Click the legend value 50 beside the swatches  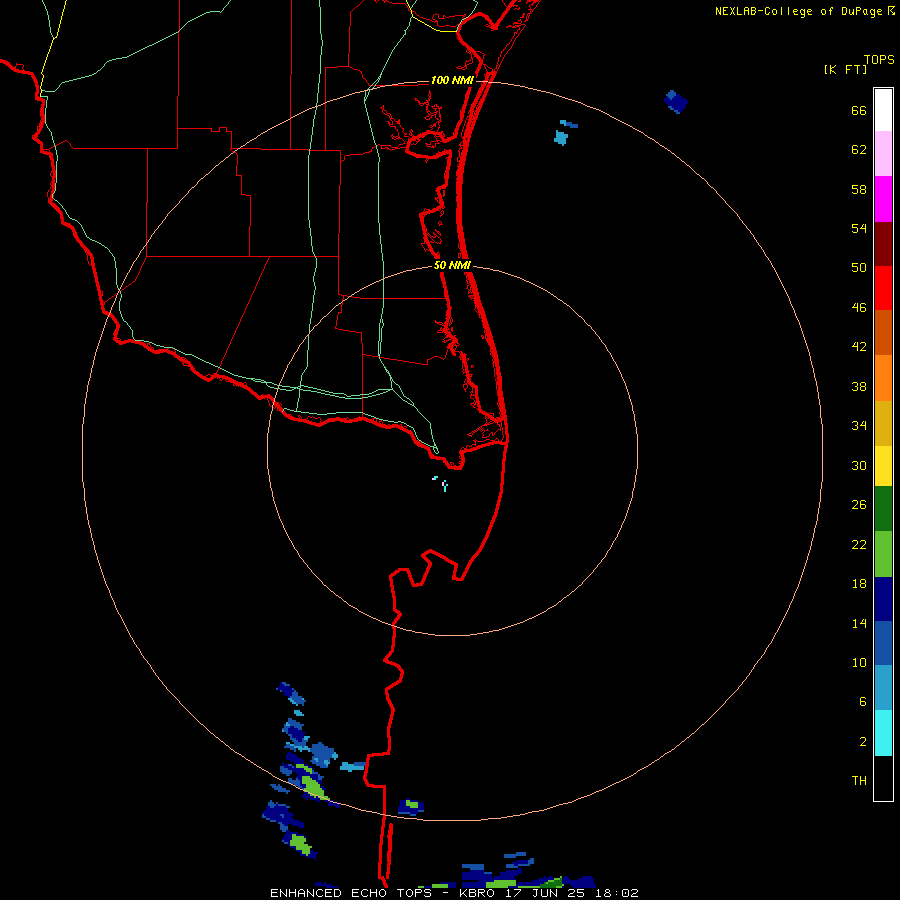point(859,267)
